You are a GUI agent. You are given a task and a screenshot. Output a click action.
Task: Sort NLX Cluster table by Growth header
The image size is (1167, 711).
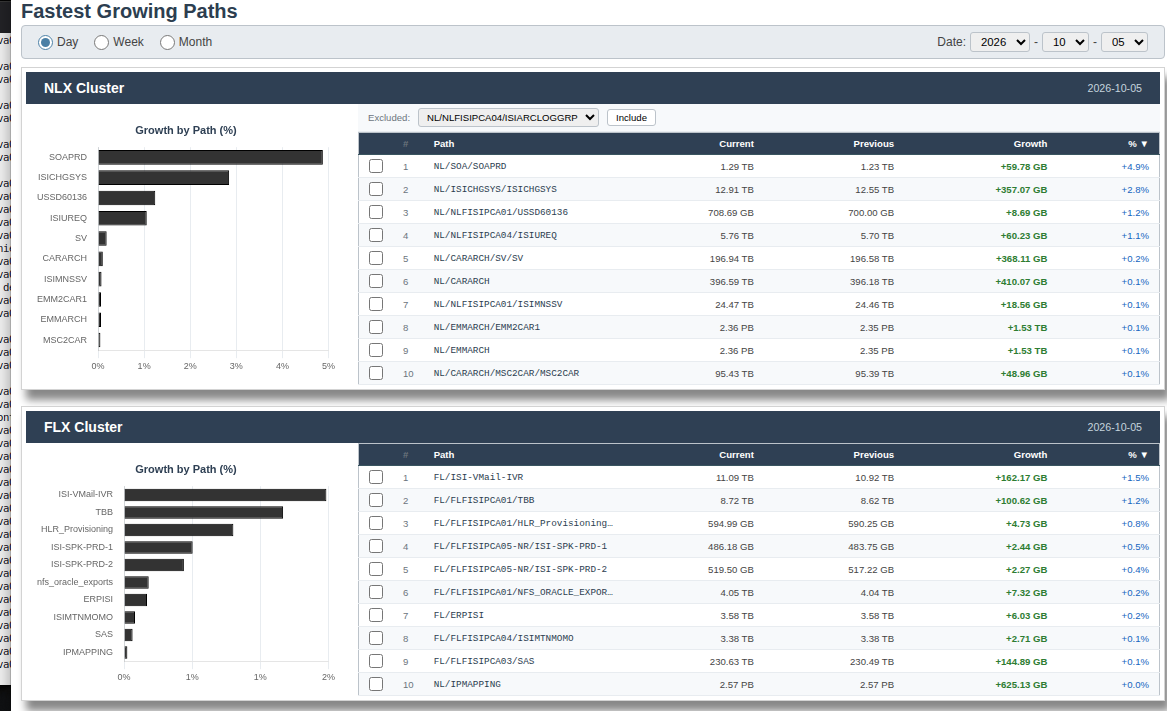pos(1030,144)
